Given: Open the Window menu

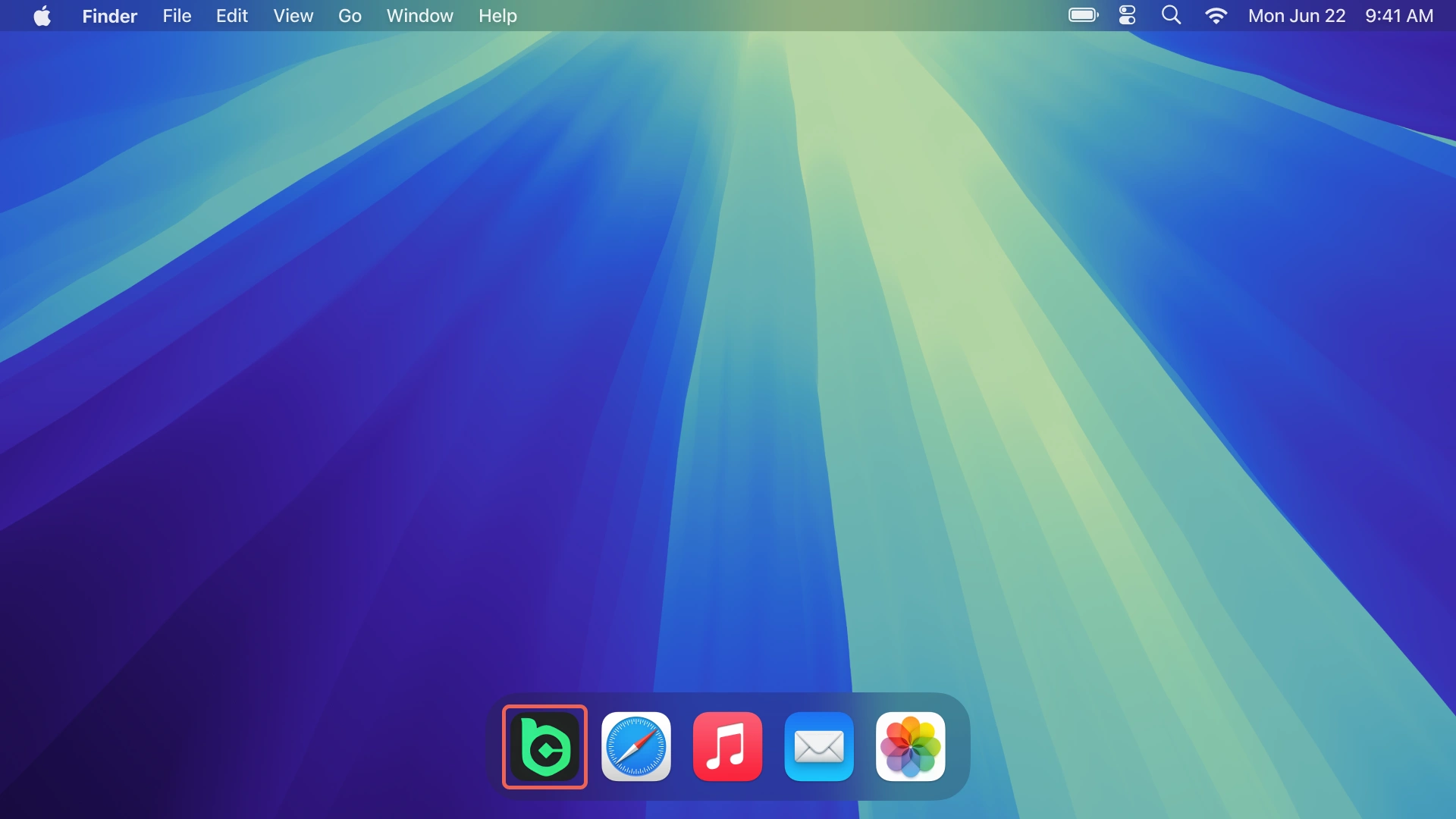Looking at the screenshot, I should [x=419, y=15].
